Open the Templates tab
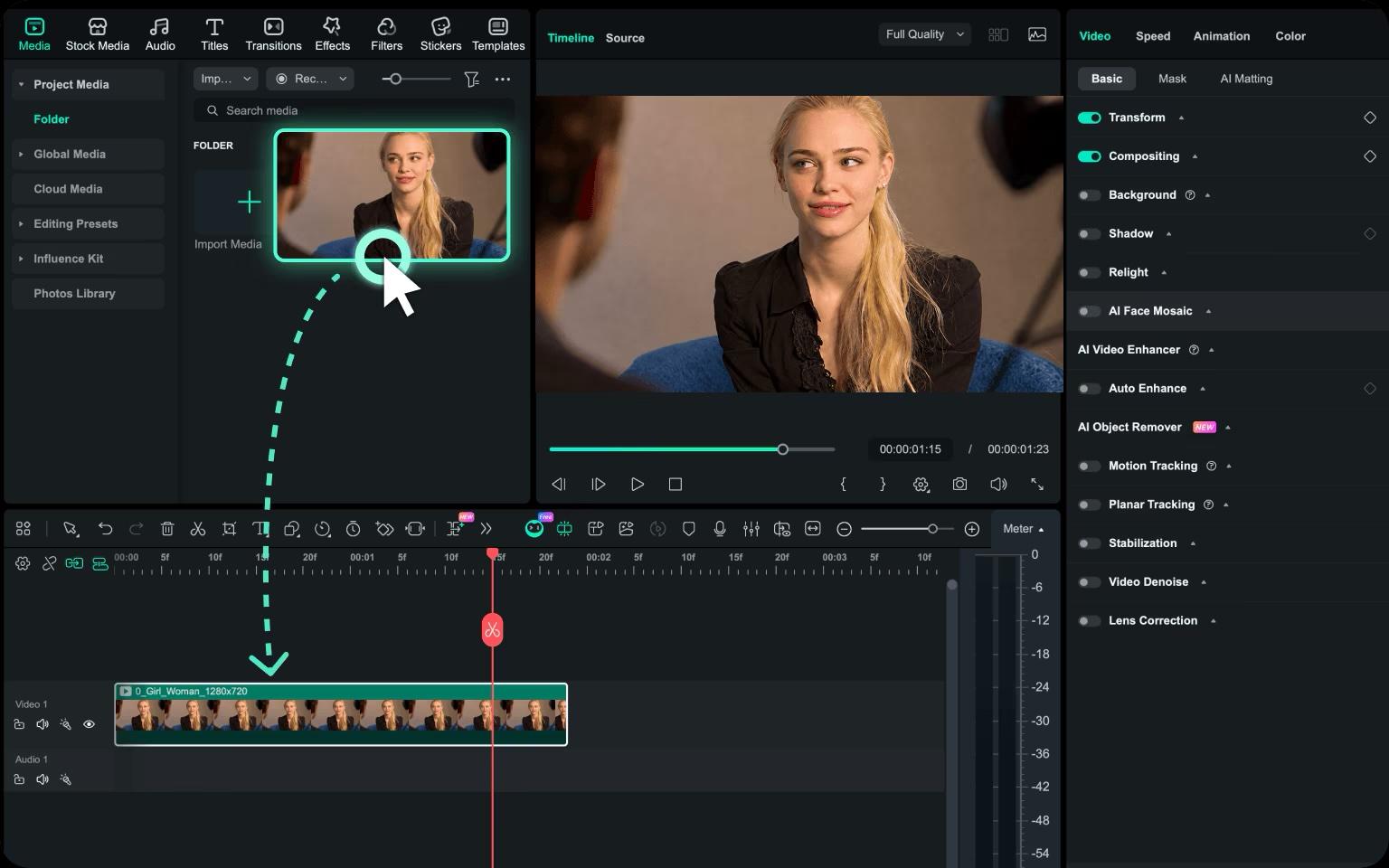This screenshot has width=1389, height=868. tap(498, 34)
